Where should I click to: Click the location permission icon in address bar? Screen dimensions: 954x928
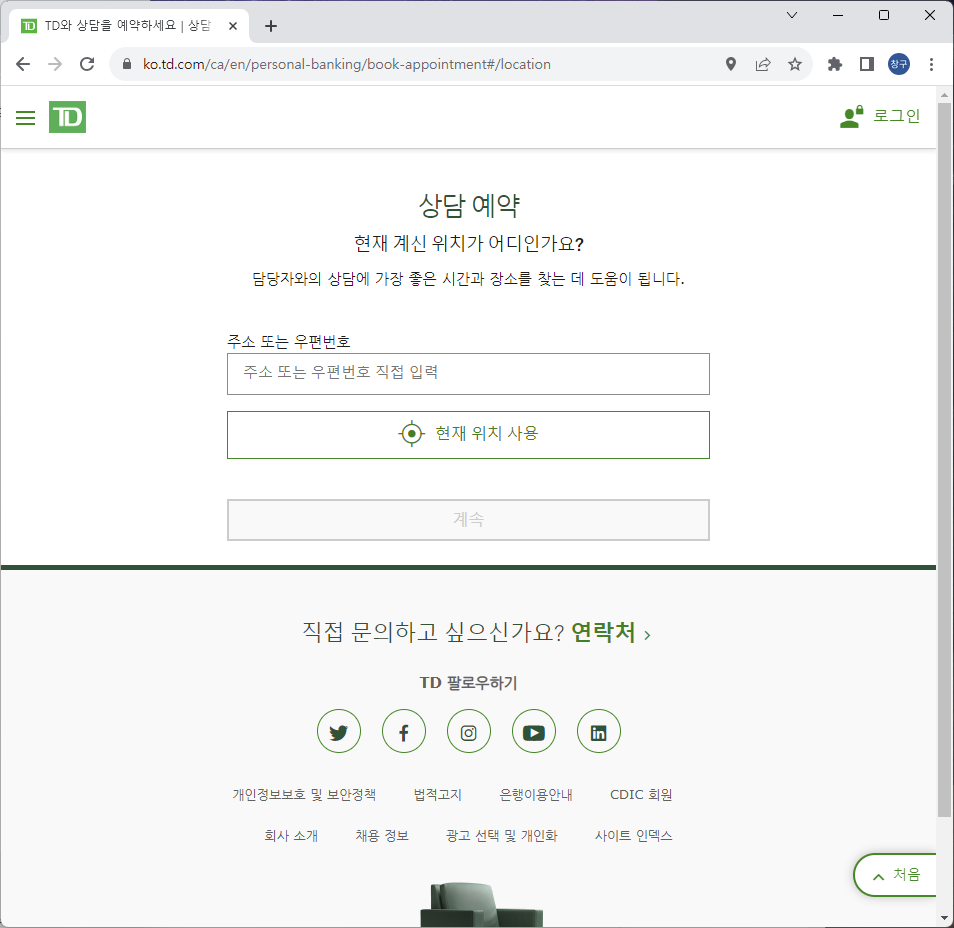(731, 64)
